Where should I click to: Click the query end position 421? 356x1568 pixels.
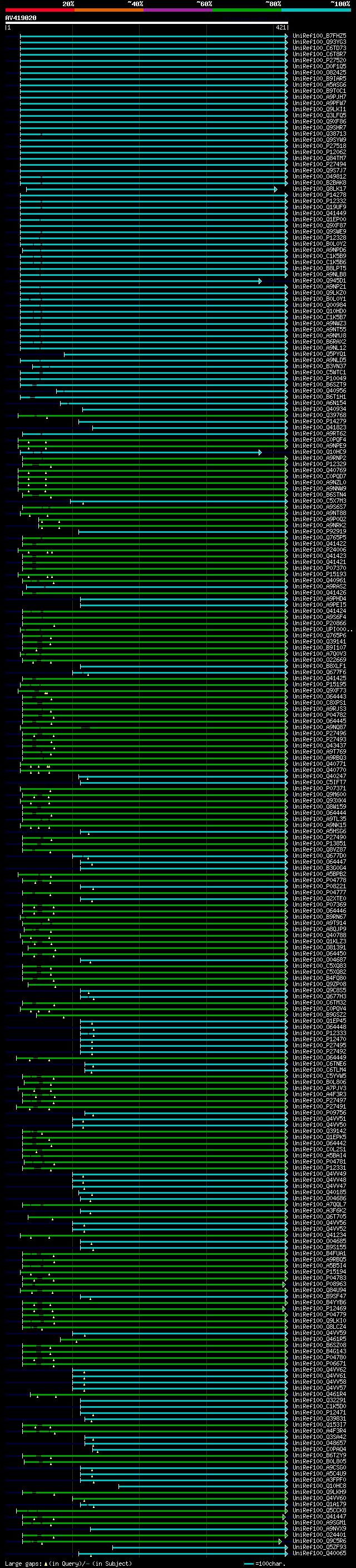coord(280,27)
